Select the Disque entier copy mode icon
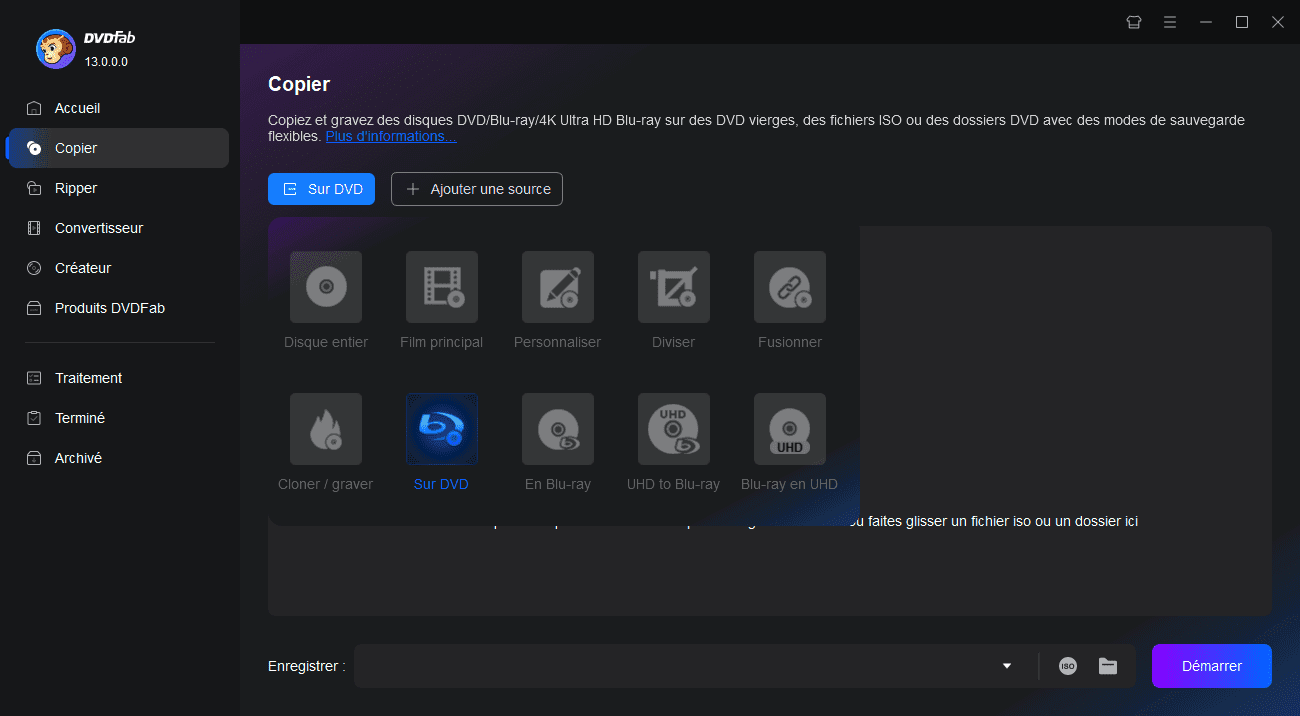This screenshot has height=716, width=1300. [326, 287]
